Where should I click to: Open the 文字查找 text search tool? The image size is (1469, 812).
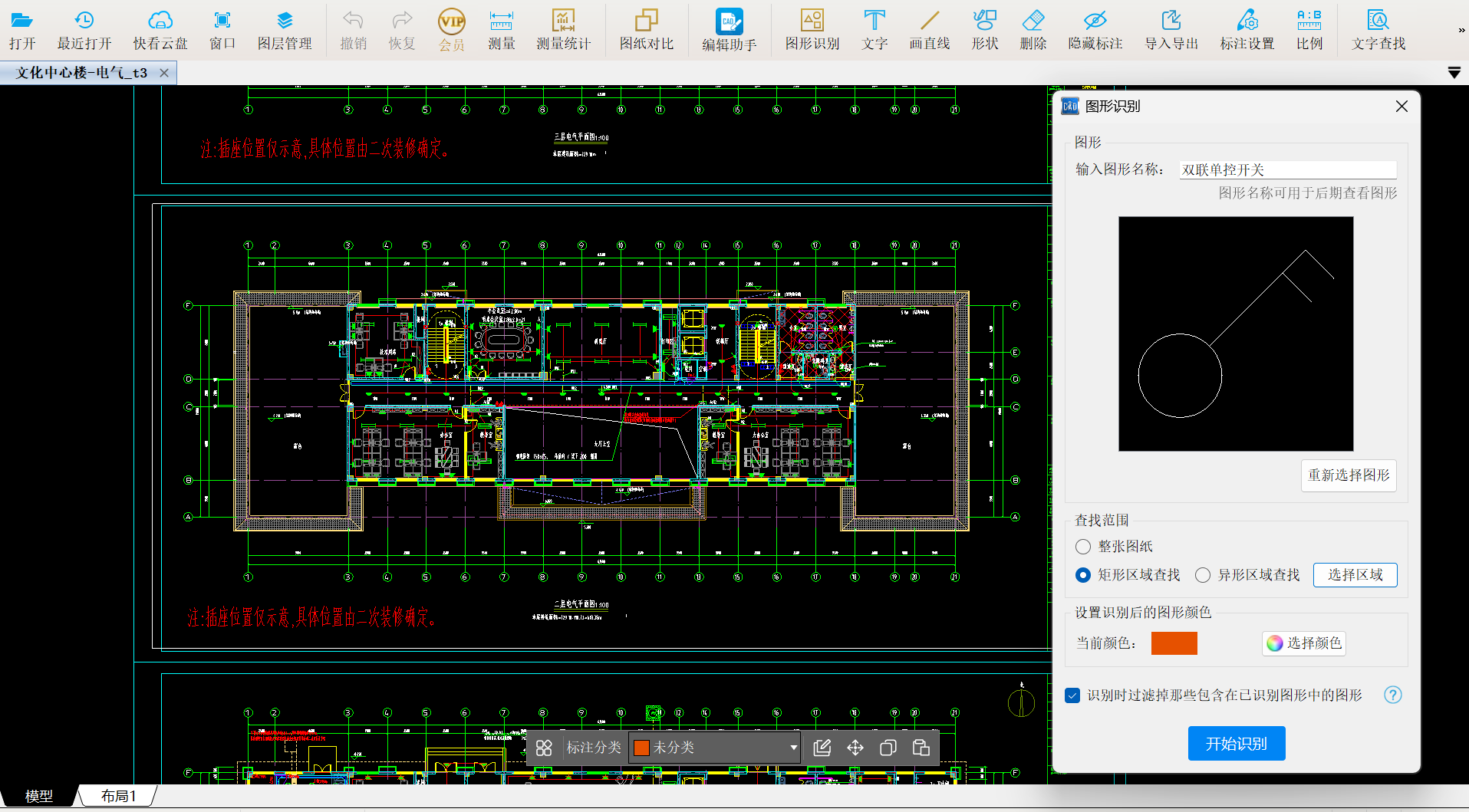coord(1378,31)
